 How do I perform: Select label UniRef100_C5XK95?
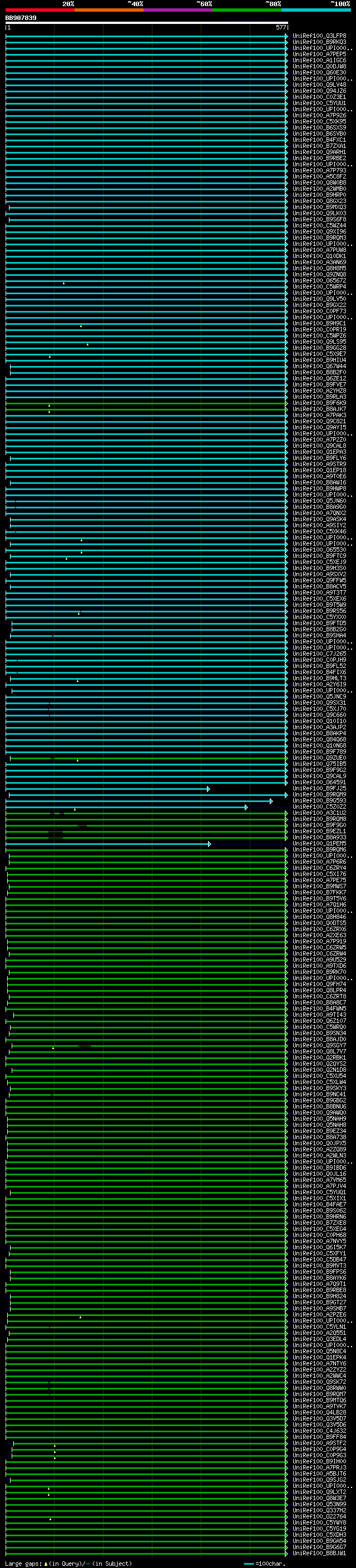click(x=319, y=122)
